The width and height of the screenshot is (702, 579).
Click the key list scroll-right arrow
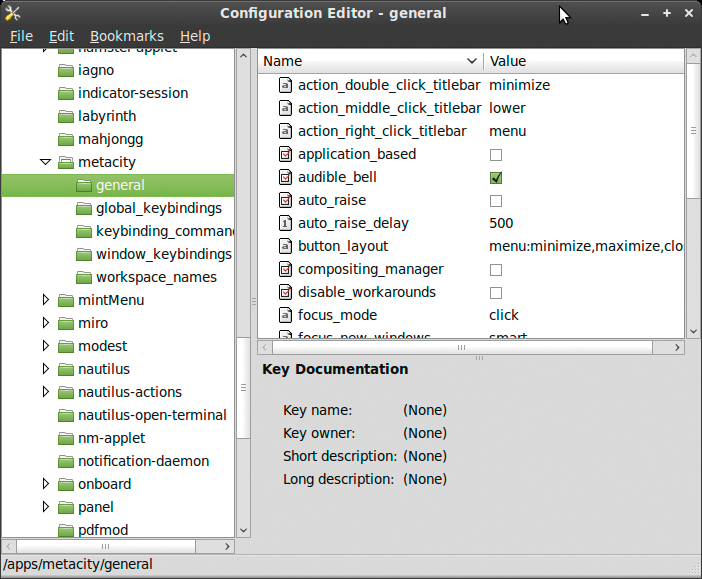click(x=677, y=347)
